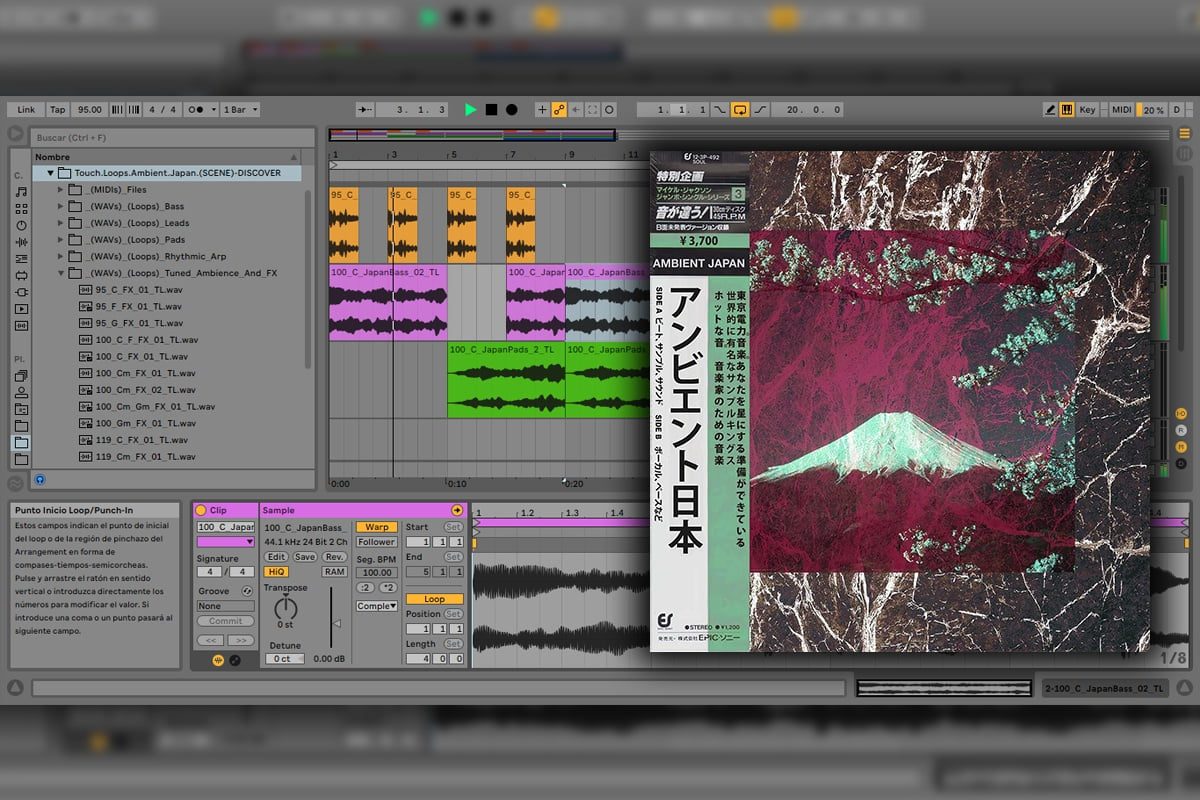The width and height of the screenshot is (1200, 800).
Task: Toggle the Detail View triangle button
Action: click(1184, 688)
